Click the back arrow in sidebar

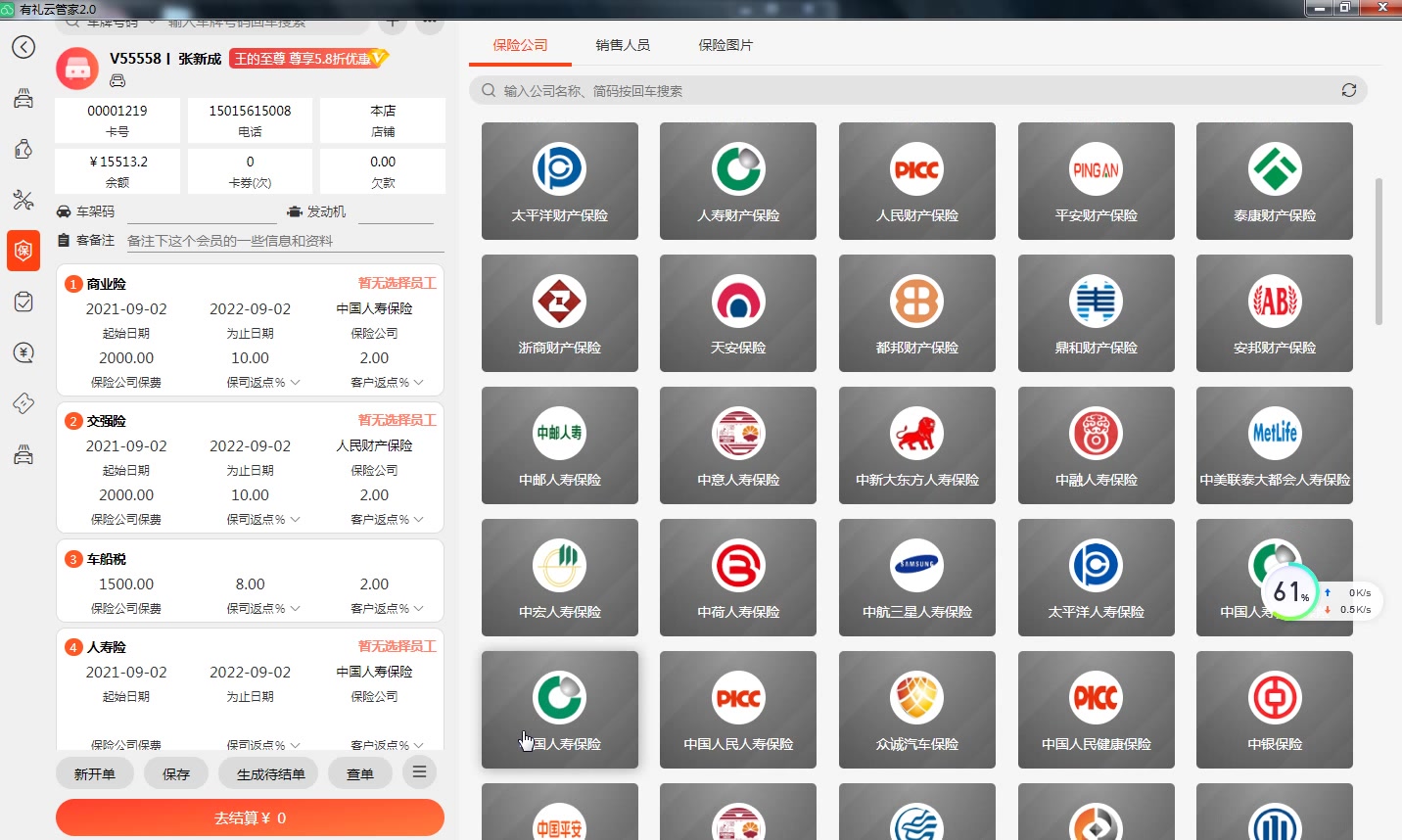point(23,47)
